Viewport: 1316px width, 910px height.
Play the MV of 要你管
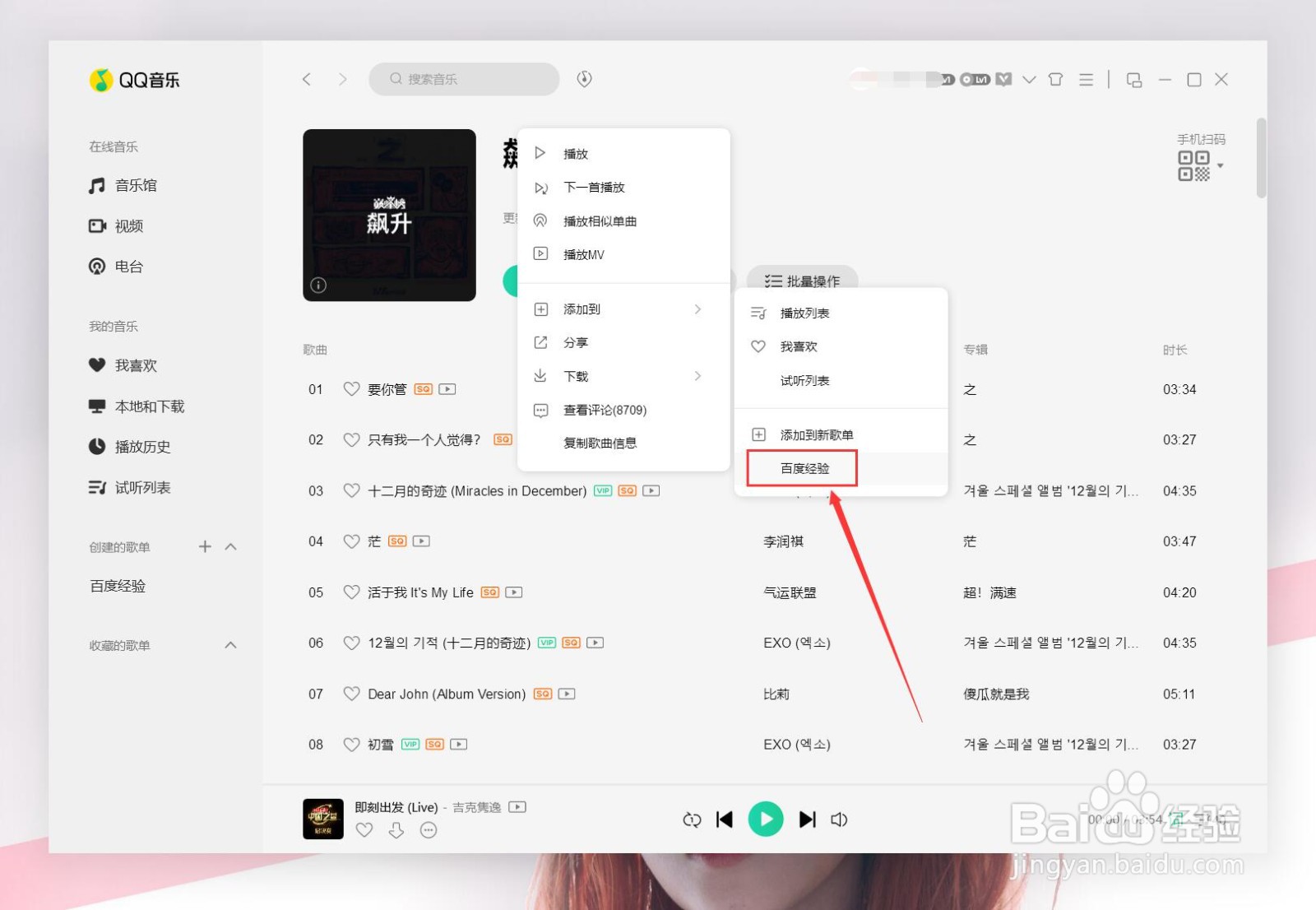click(447, 389)
